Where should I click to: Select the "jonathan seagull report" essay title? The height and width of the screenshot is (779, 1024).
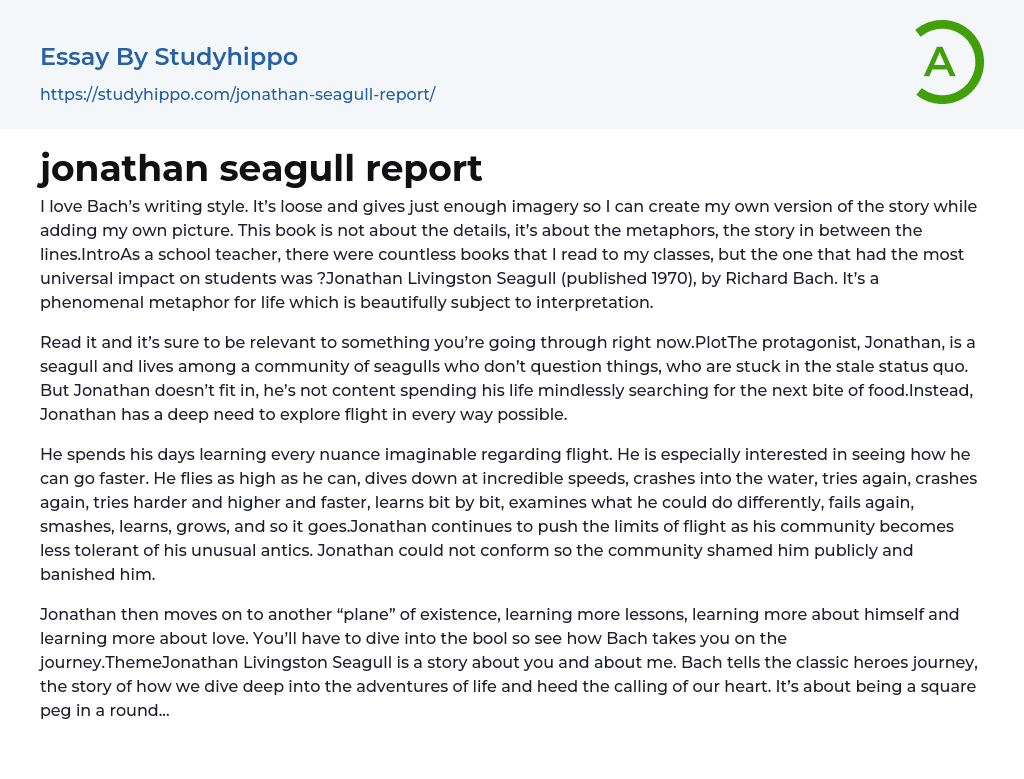pos(261,168)
